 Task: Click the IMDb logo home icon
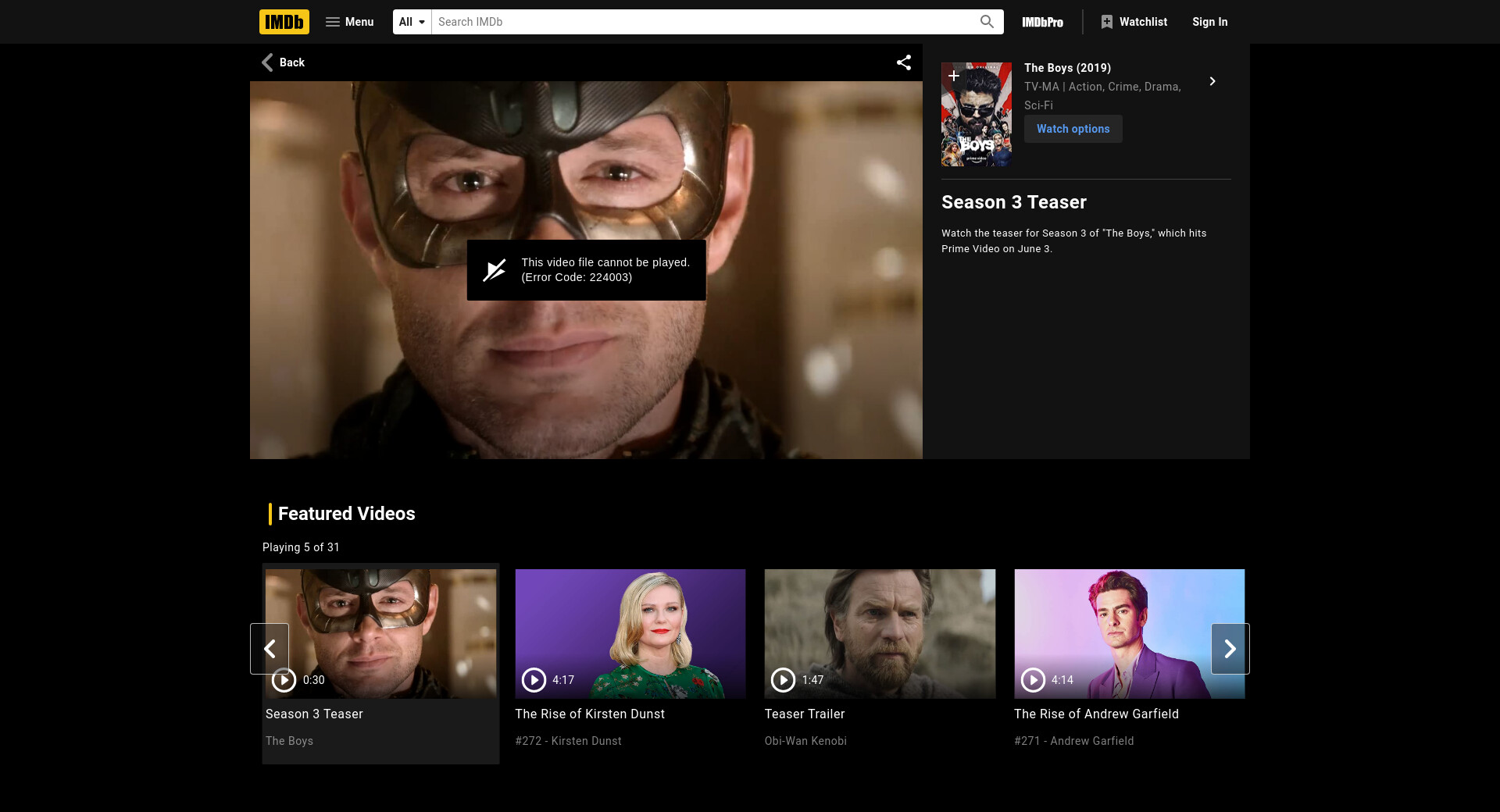coord(284,22)
